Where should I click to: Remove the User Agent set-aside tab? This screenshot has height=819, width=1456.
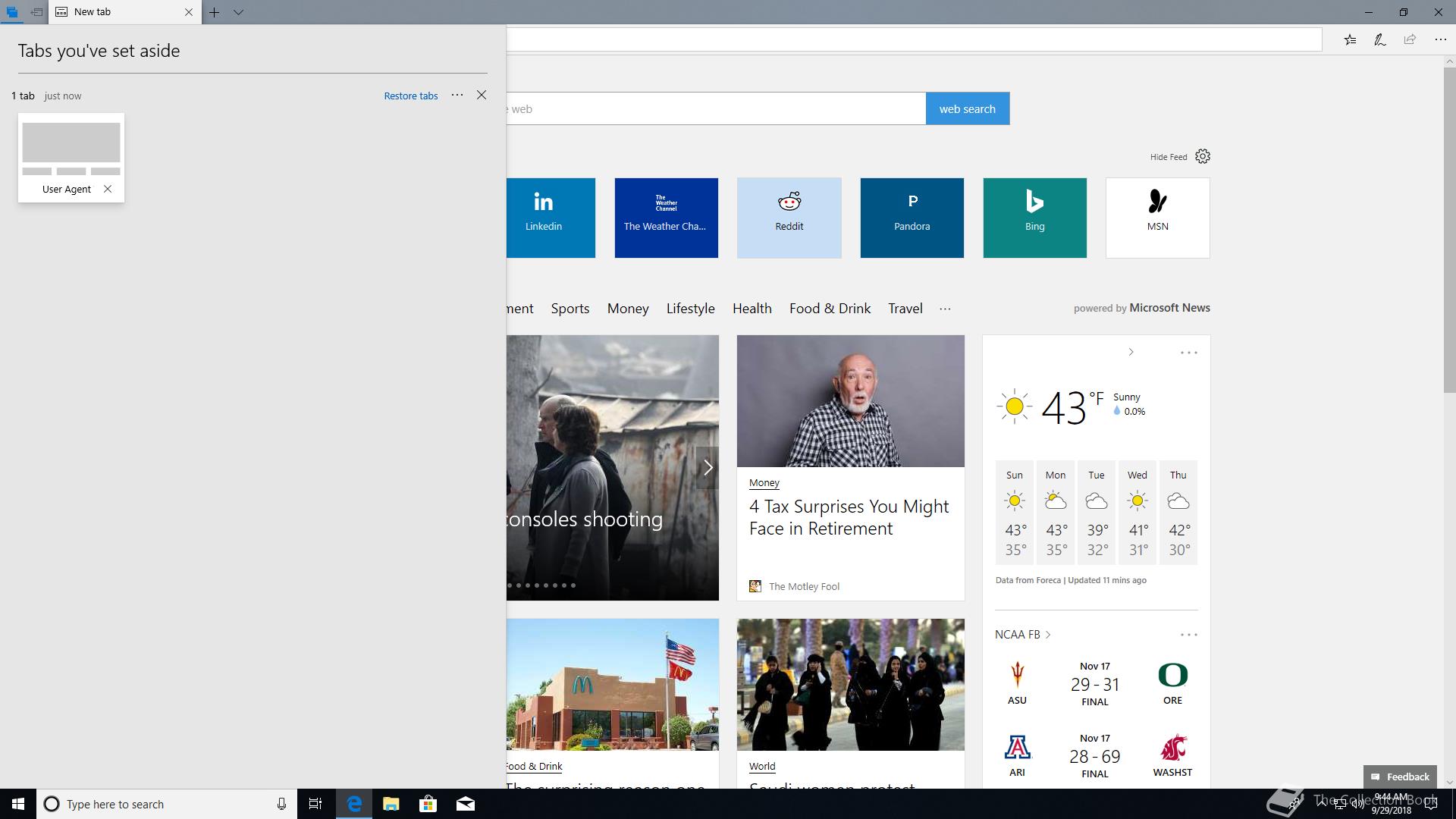[108, 189]
